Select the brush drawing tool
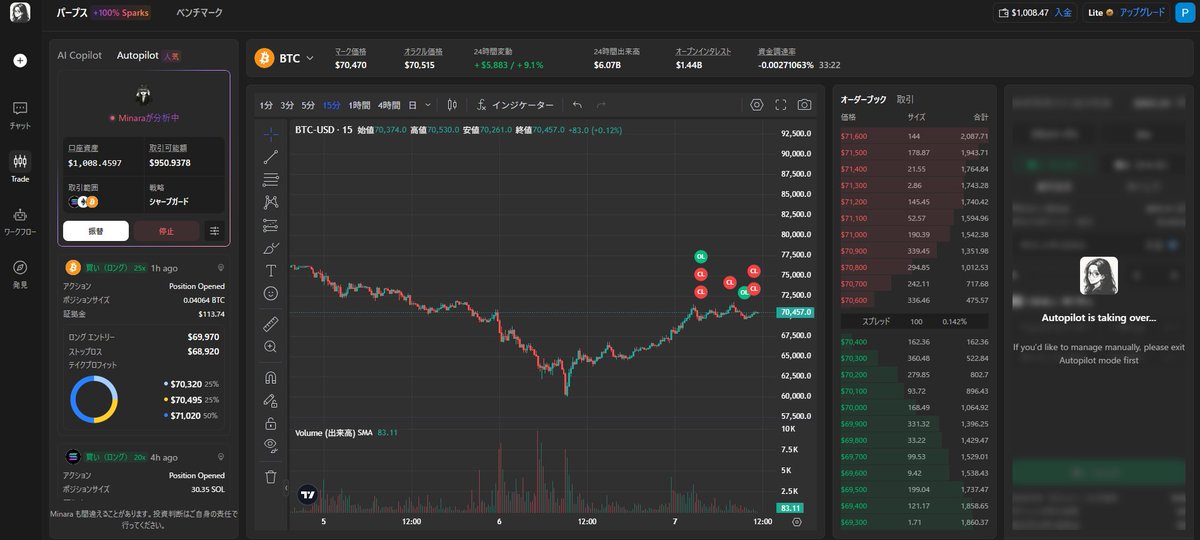Image resolution: width=1200 pixels, height=540 pixels. pos(271,248)
